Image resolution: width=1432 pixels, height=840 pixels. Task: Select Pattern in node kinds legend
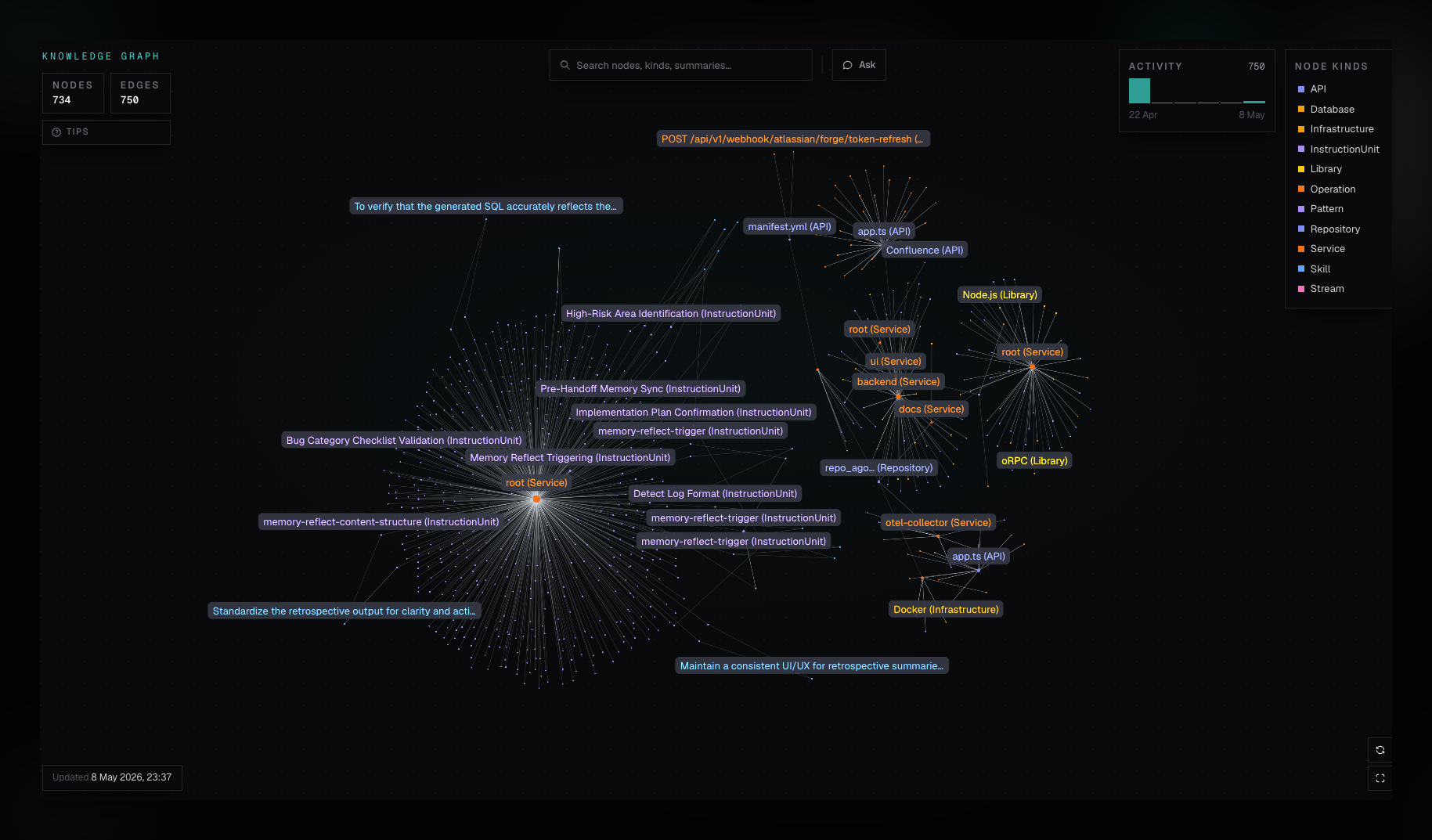(1321, 209)
